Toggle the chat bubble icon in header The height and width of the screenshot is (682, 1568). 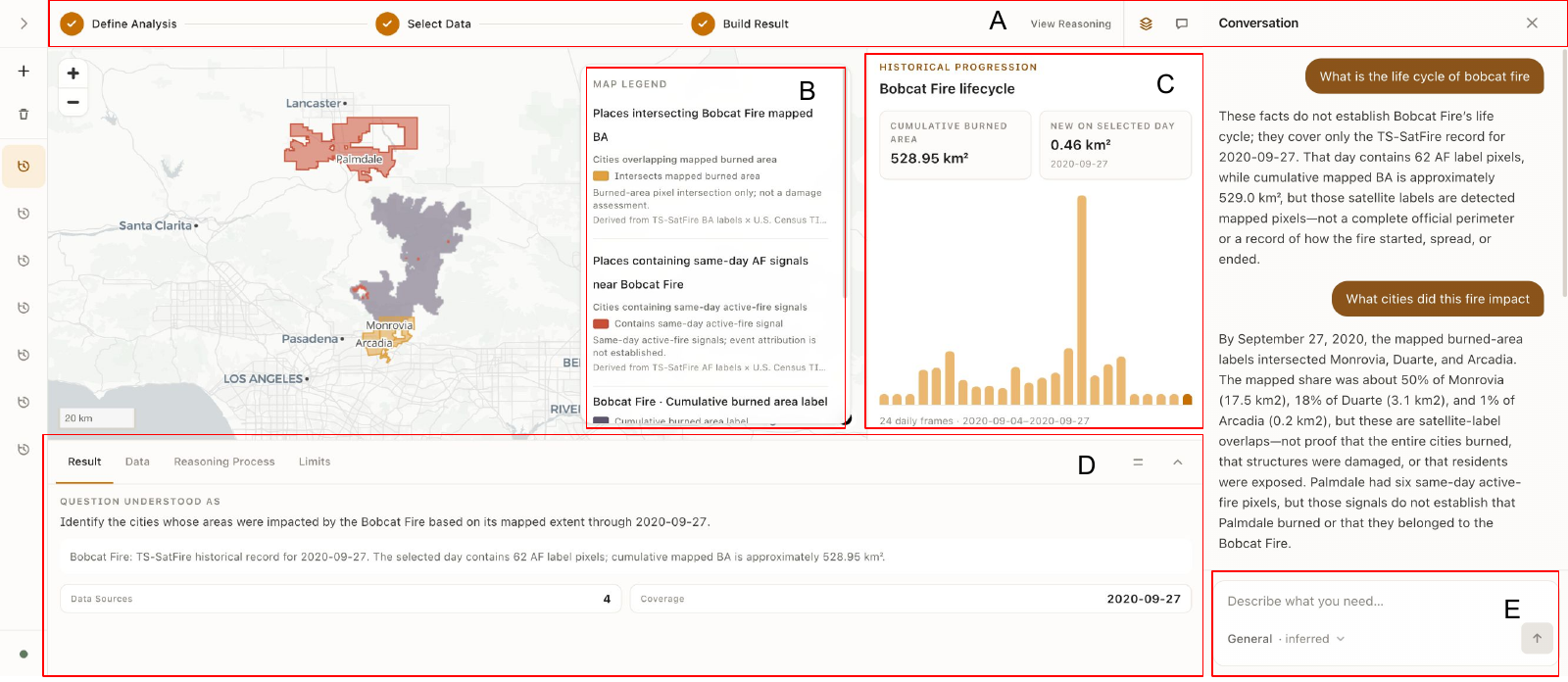[1182, 24]
